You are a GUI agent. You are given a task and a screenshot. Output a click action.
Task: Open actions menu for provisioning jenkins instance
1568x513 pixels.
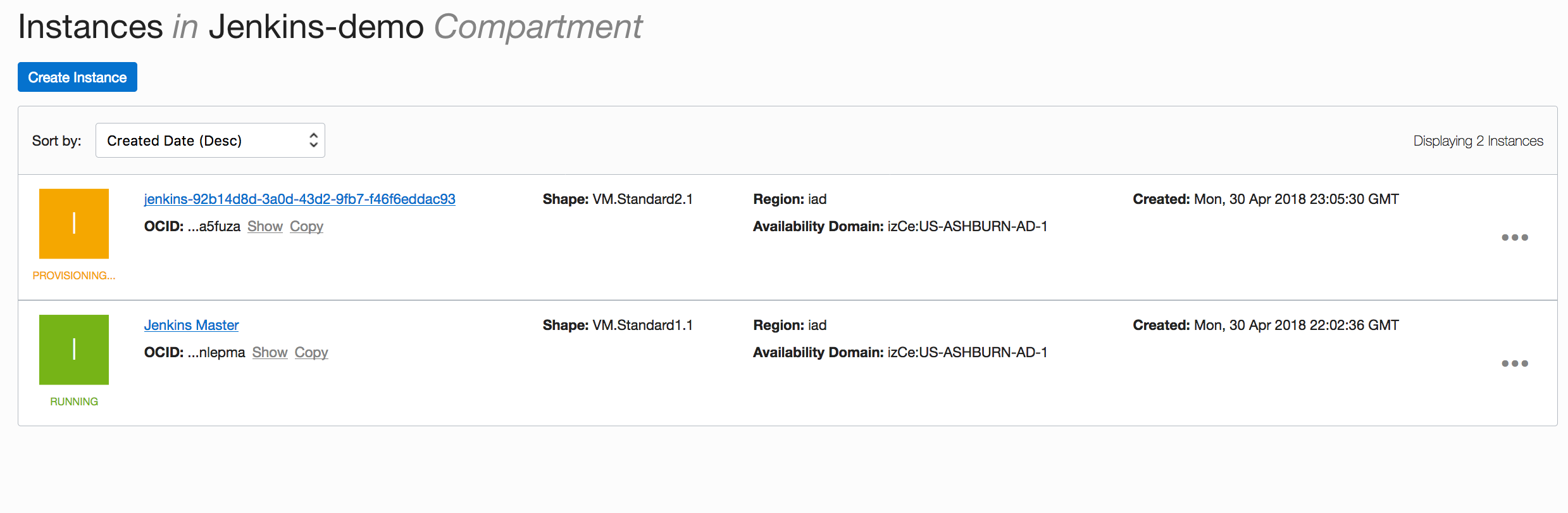tap(1515, 237)
